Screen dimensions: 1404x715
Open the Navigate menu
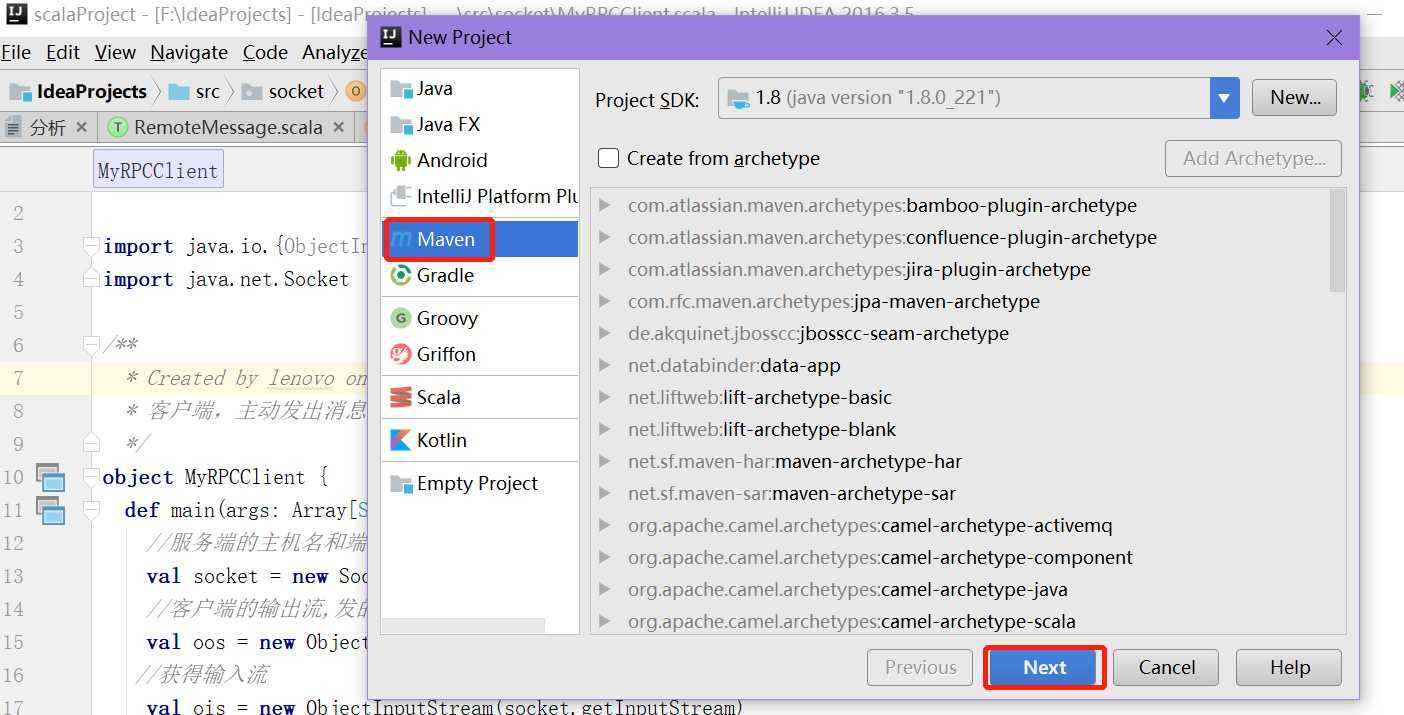pyautogui.click(x=189, y=53)
